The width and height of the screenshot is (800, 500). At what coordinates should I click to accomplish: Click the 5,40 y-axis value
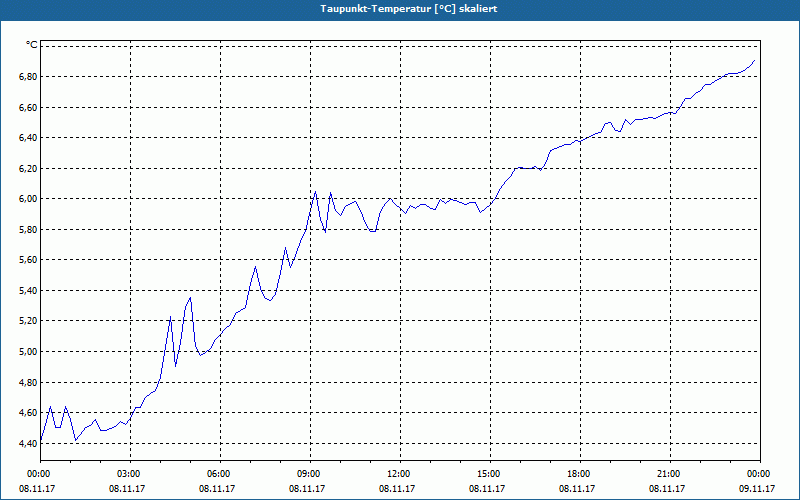29,291
